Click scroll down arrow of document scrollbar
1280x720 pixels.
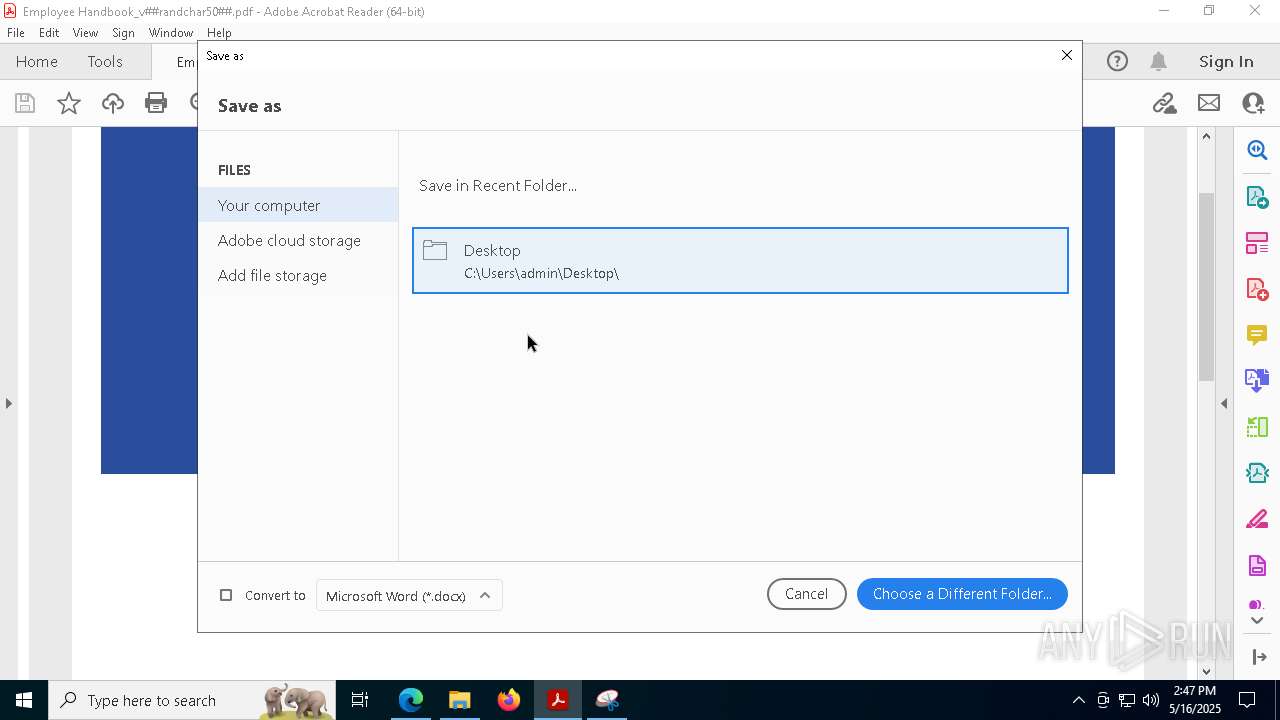point(1207,671)
